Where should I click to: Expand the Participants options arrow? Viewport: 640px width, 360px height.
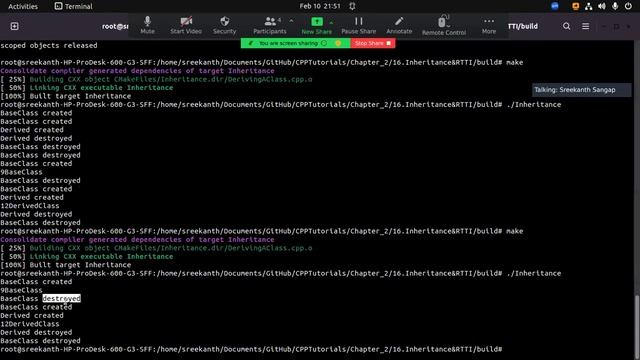click(x=291, y=20)
